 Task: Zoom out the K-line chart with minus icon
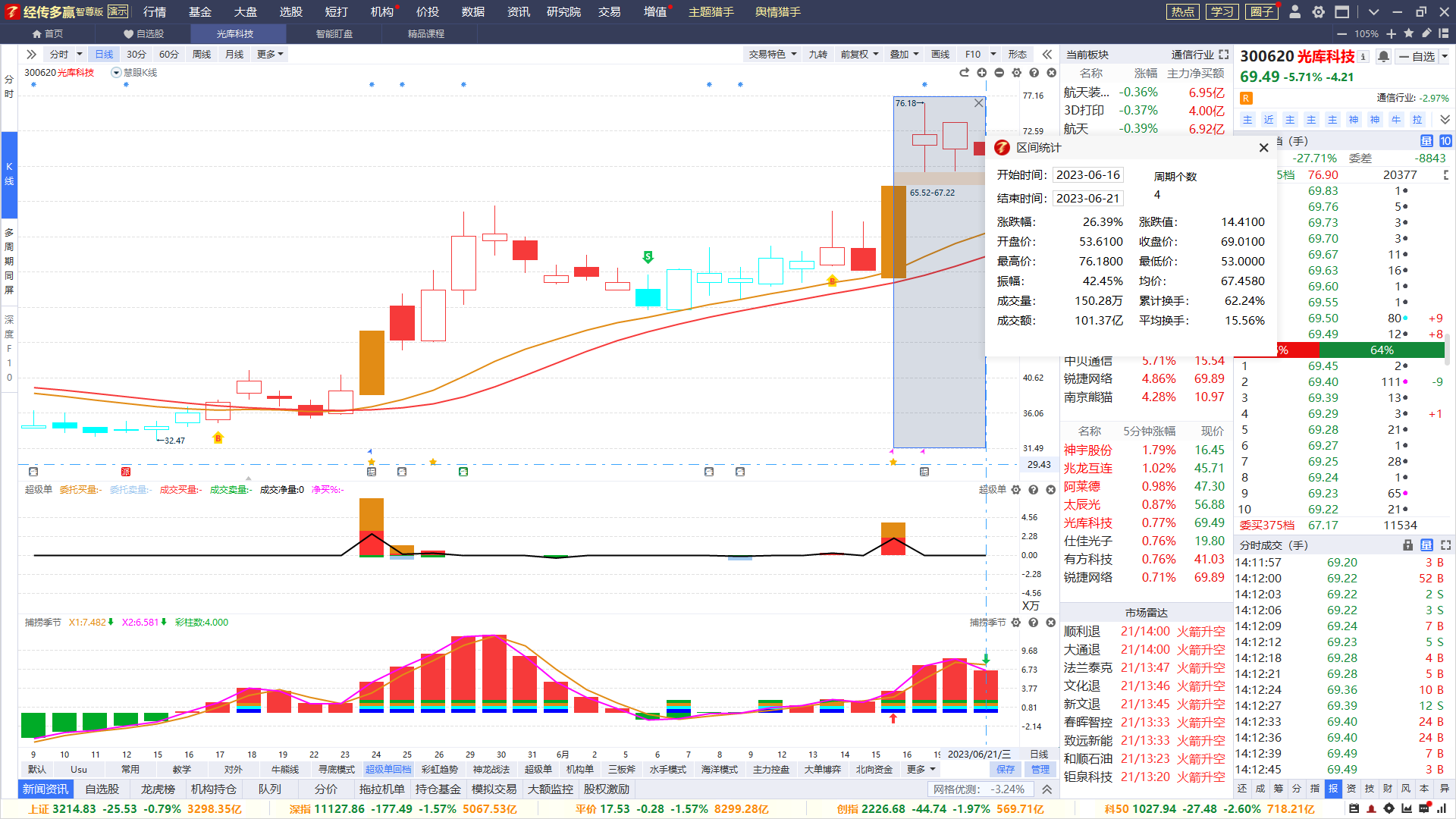(999, 73)
